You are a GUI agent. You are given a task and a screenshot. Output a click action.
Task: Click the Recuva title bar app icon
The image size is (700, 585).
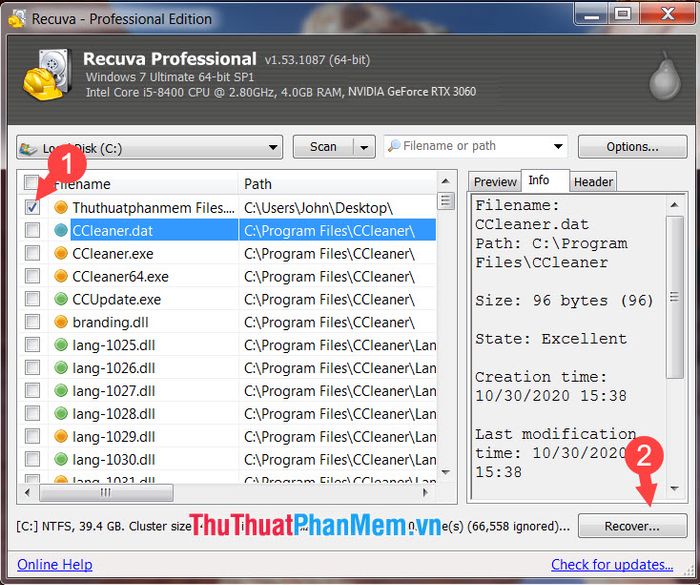(17, 19)
